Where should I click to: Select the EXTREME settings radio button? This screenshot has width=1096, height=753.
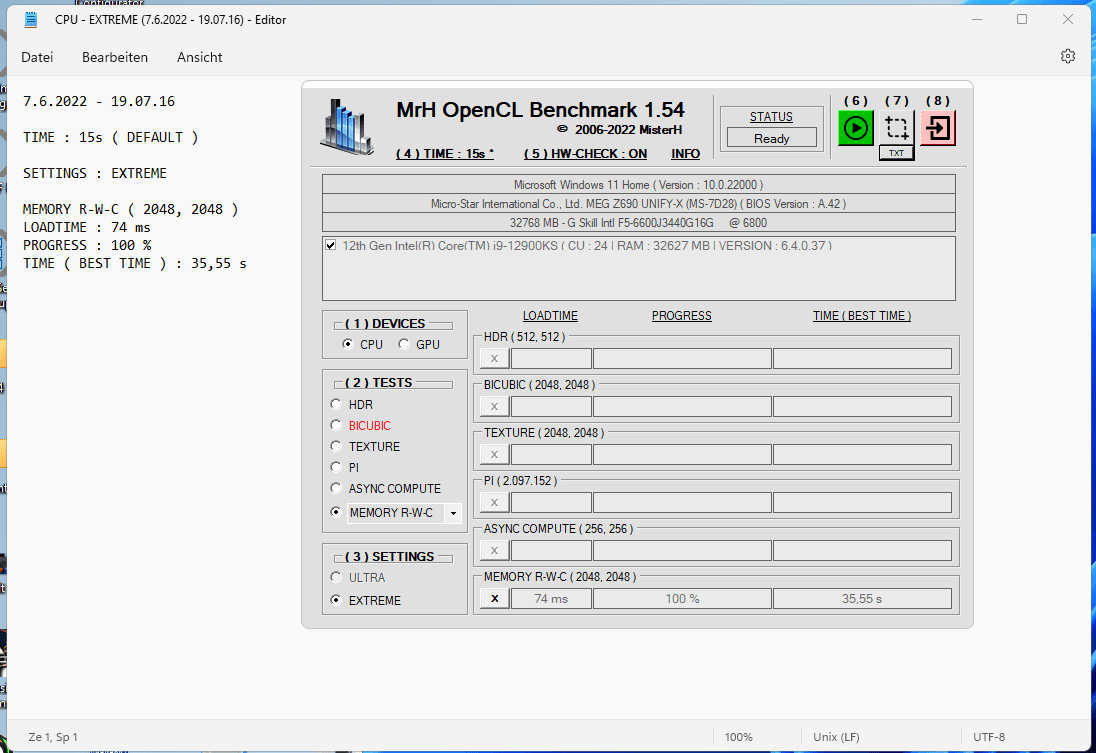pyautogui.click(x=336, y=600)
